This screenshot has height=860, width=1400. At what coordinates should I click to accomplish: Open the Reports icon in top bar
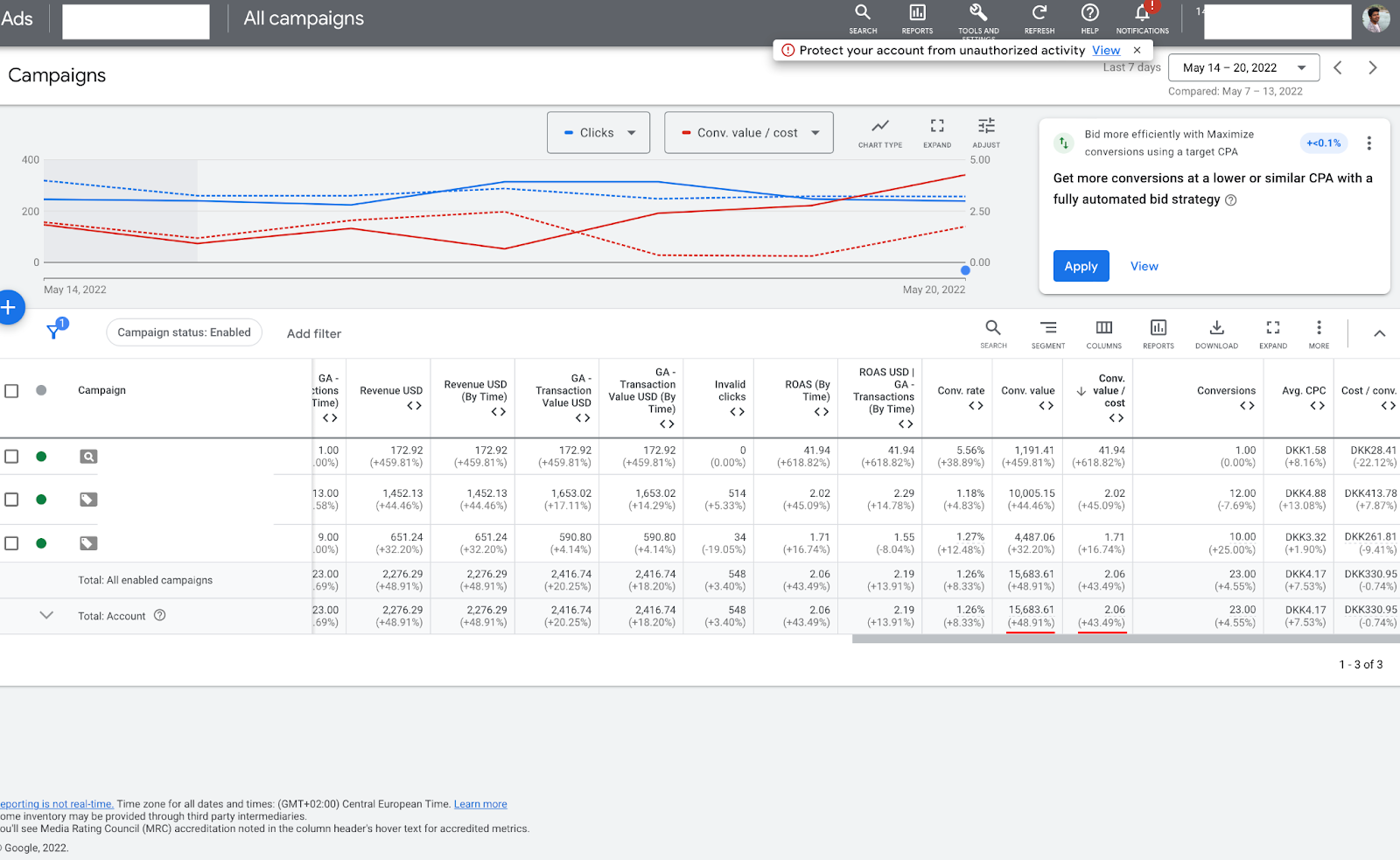[x=917, y=13]
